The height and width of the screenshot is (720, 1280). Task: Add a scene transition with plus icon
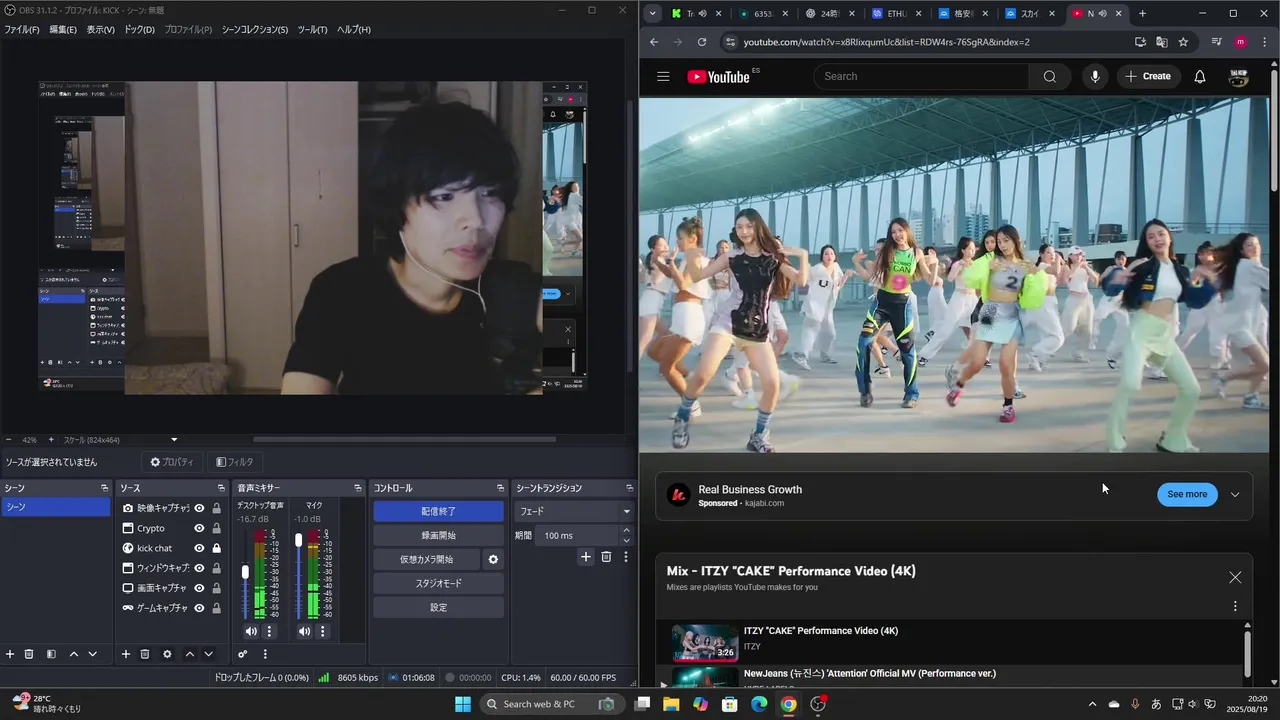[x=586, y=557]
